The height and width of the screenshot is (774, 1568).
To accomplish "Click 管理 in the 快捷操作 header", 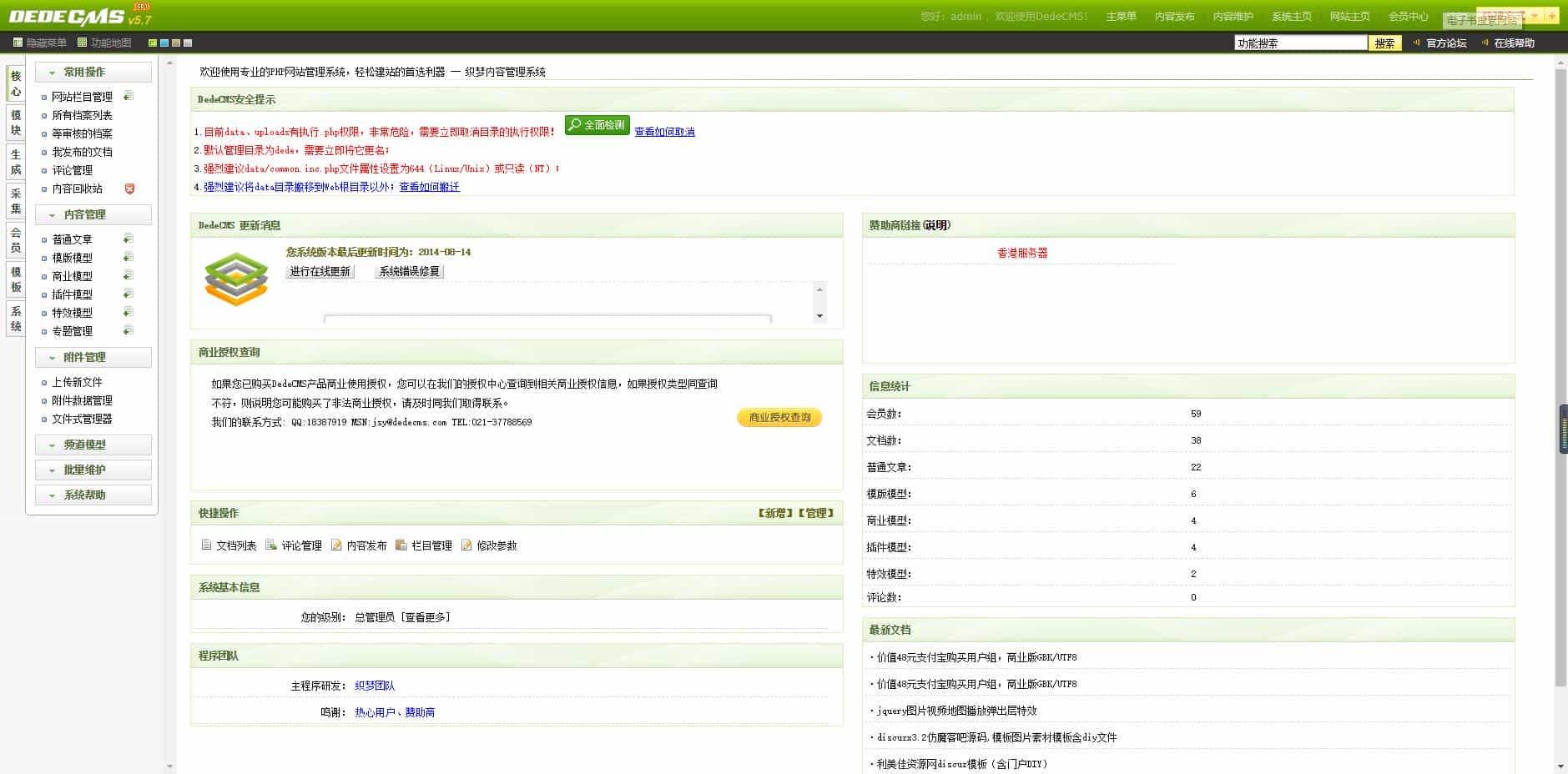I will [815, 513].
